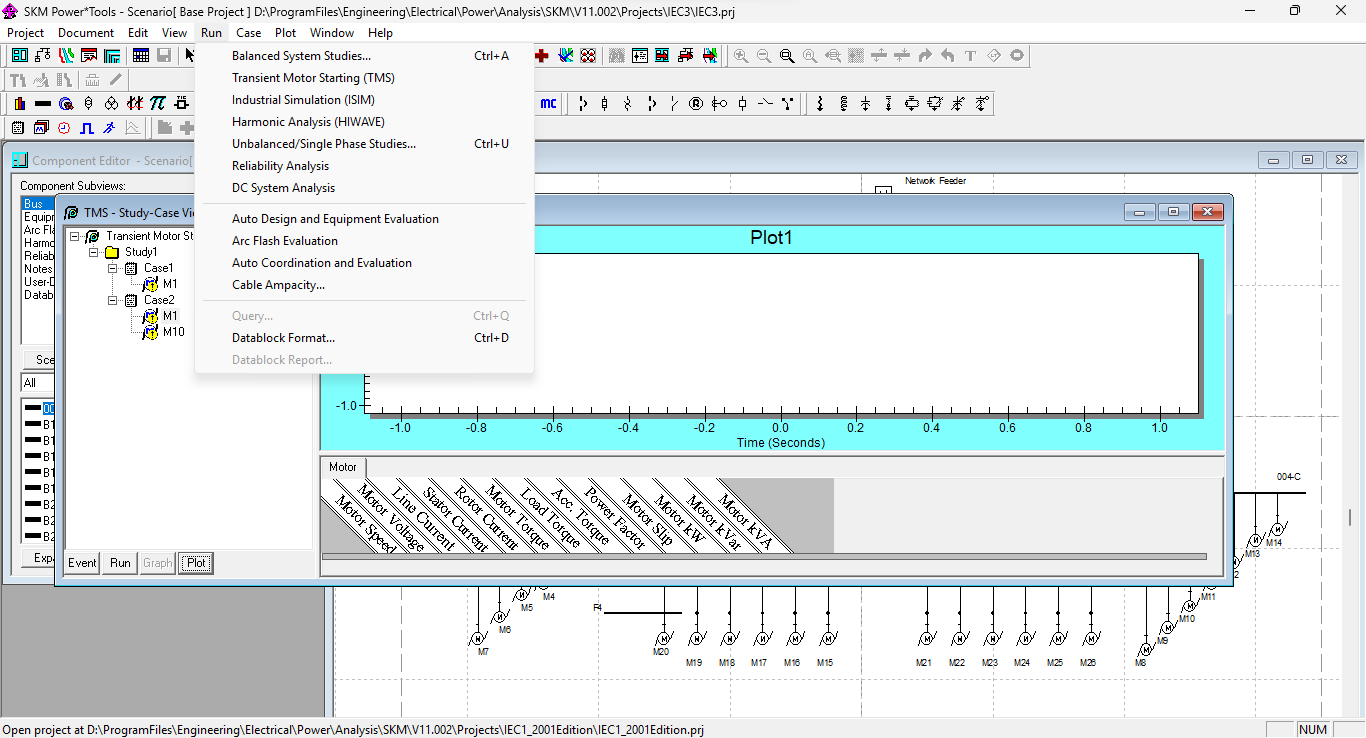This screenshot has width=1366, height=738.
Task: Toggle the Motor Slip plot attribute
Action: point(646,518)
